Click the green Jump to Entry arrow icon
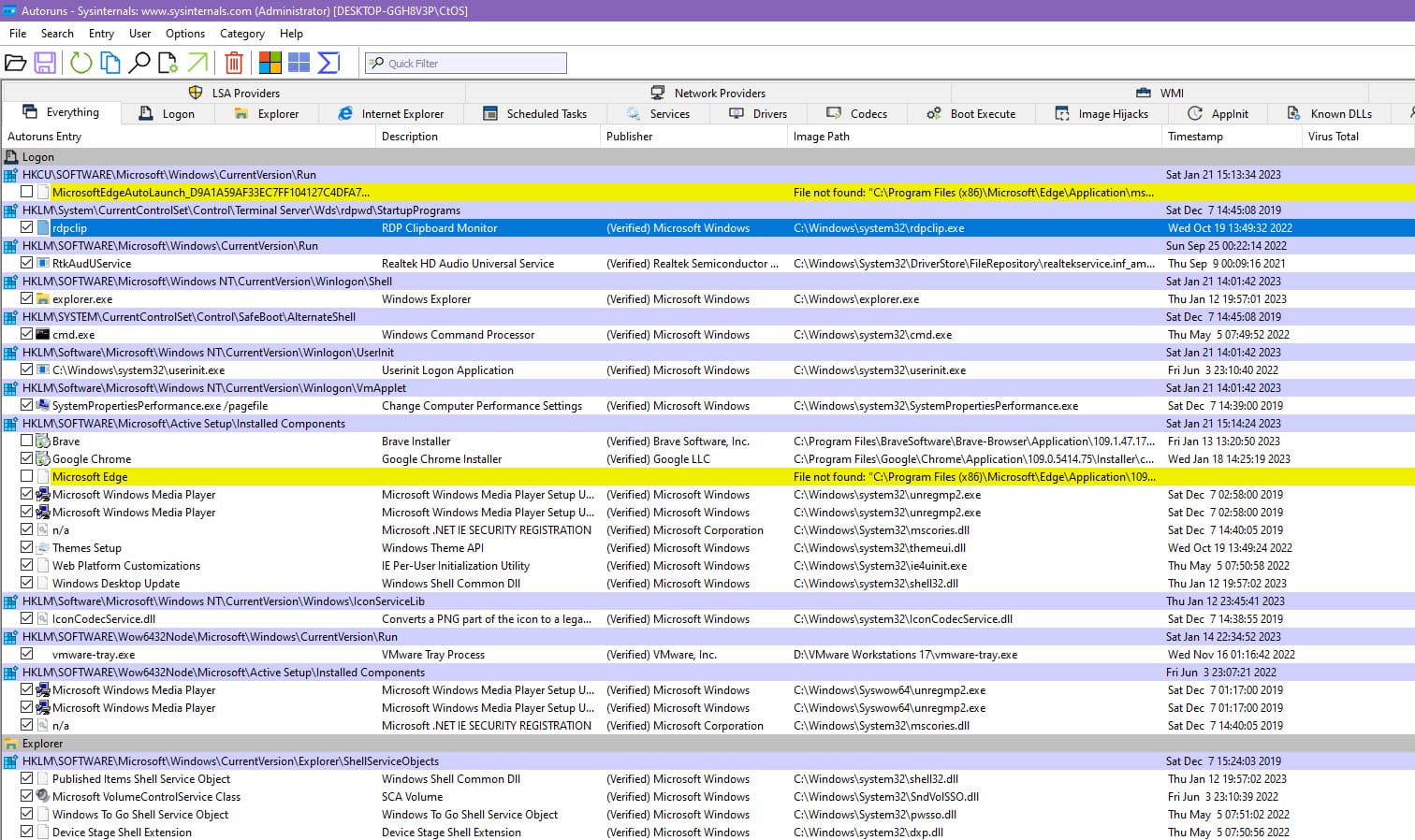Viewport: 1415px width, 840px height. coord(197,63)
